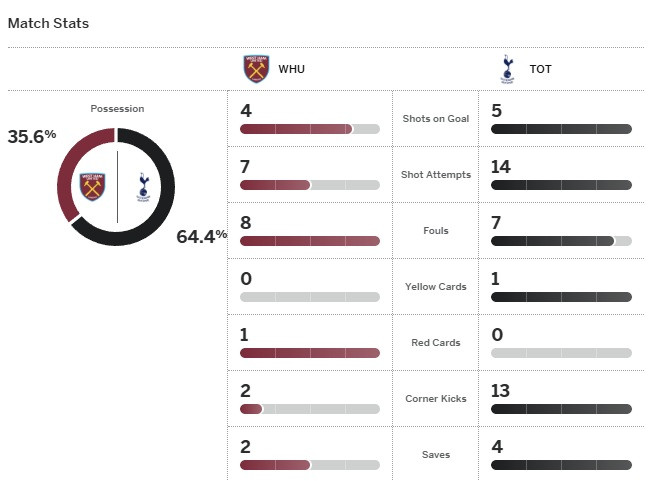Click West Ham crest inside possession donut
Screen dimensions: 652x481
[x=92, y=187]
